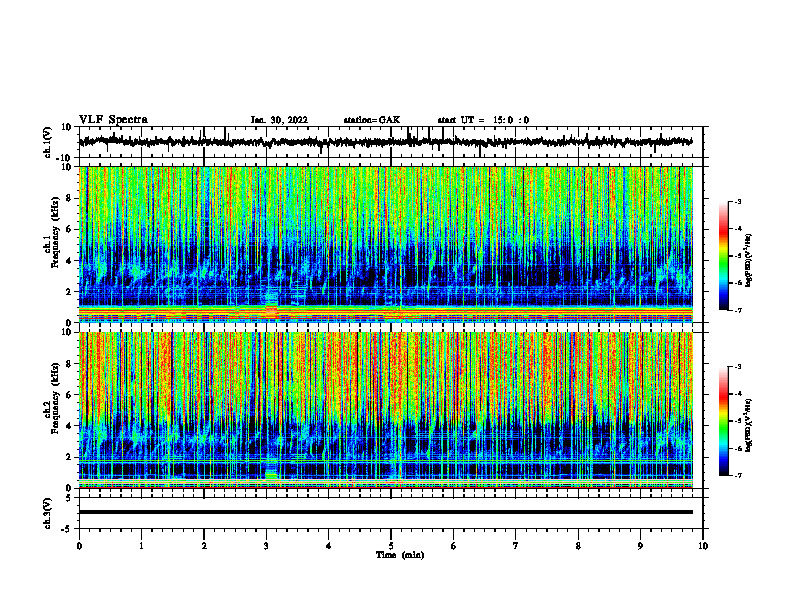Click the ch.2 colorbar log(PSD) label
This screenshot has height=612, width=792.
(749, 425)
